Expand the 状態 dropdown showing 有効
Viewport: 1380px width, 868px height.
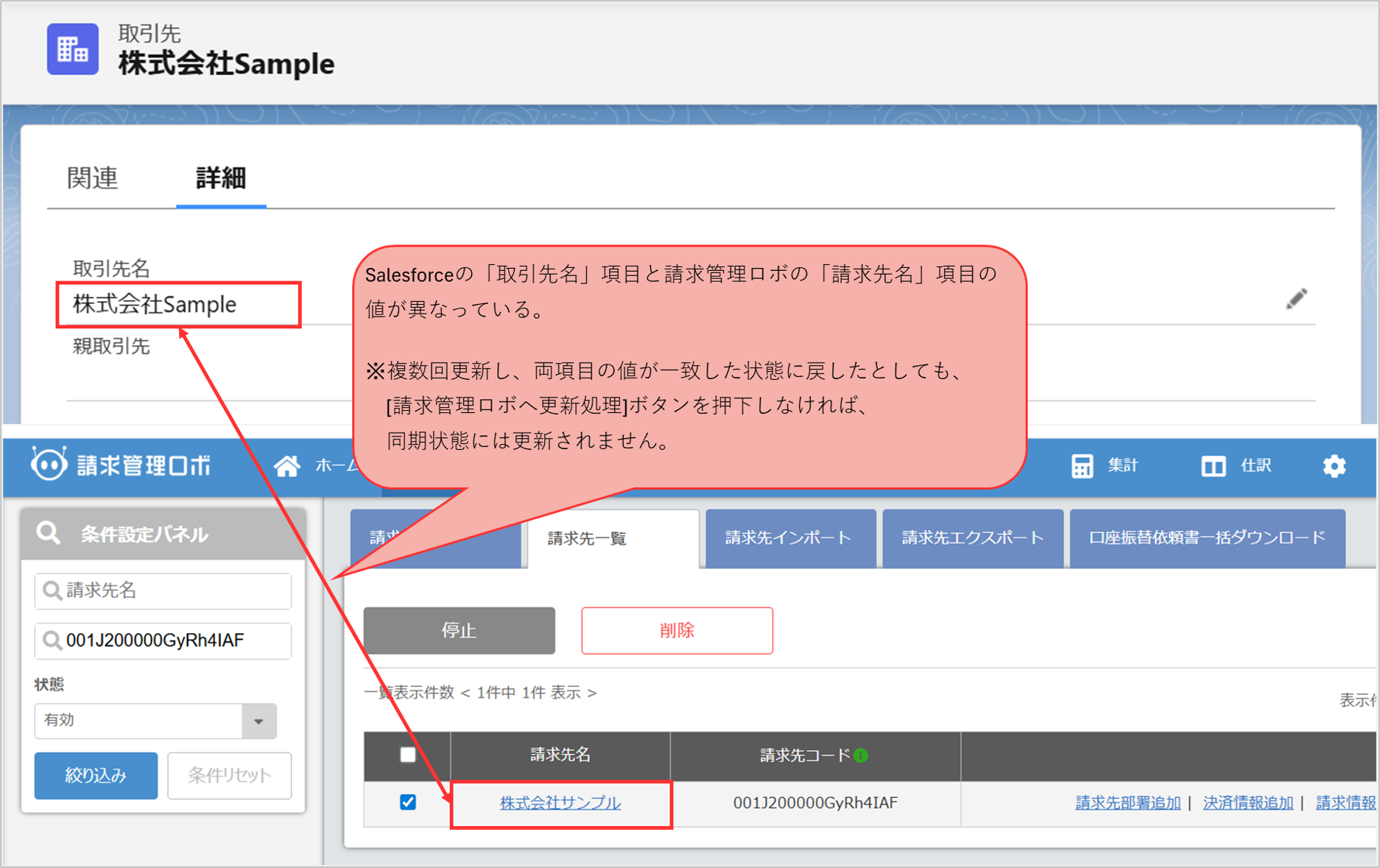click(258, 721)
